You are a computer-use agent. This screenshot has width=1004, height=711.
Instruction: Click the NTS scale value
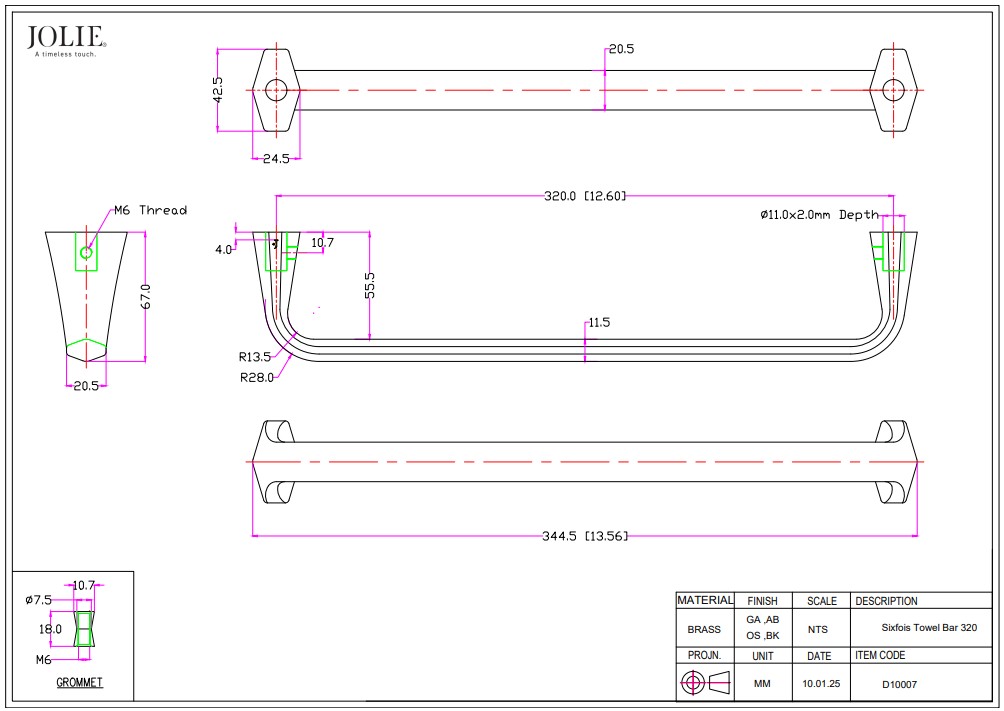click(x=818, y=629)
